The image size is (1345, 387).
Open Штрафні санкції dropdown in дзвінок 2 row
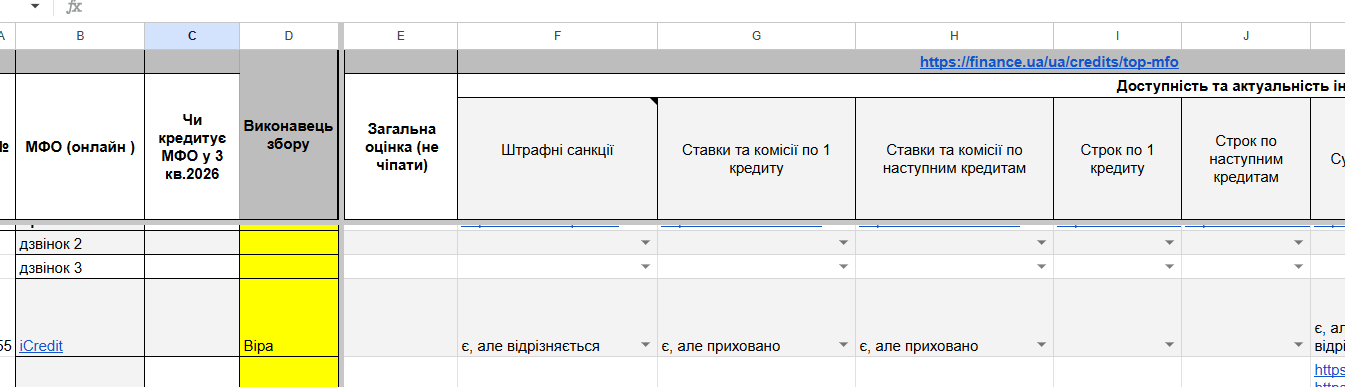(x=645, y=243)
